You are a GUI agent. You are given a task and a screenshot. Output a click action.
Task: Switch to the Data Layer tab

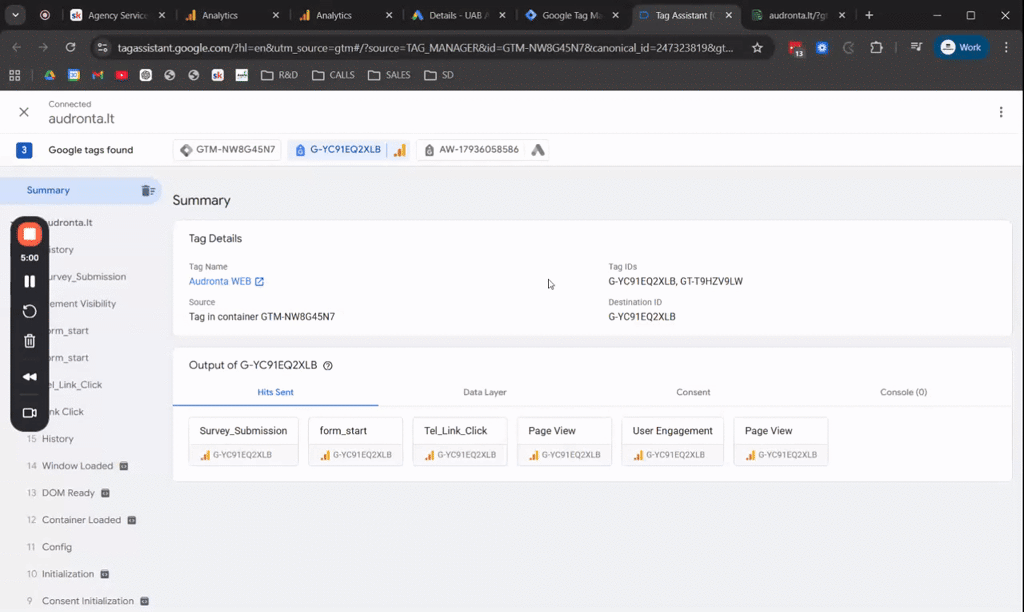485,392
